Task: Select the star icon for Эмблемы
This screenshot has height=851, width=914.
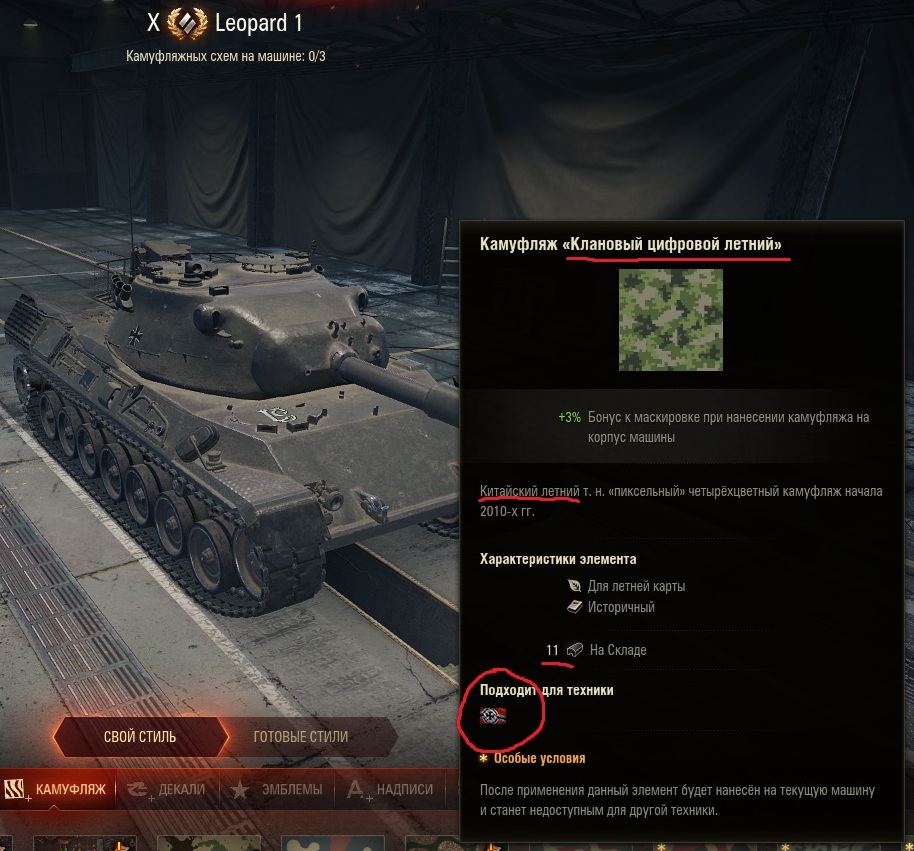Action: [x=240, y=790]
